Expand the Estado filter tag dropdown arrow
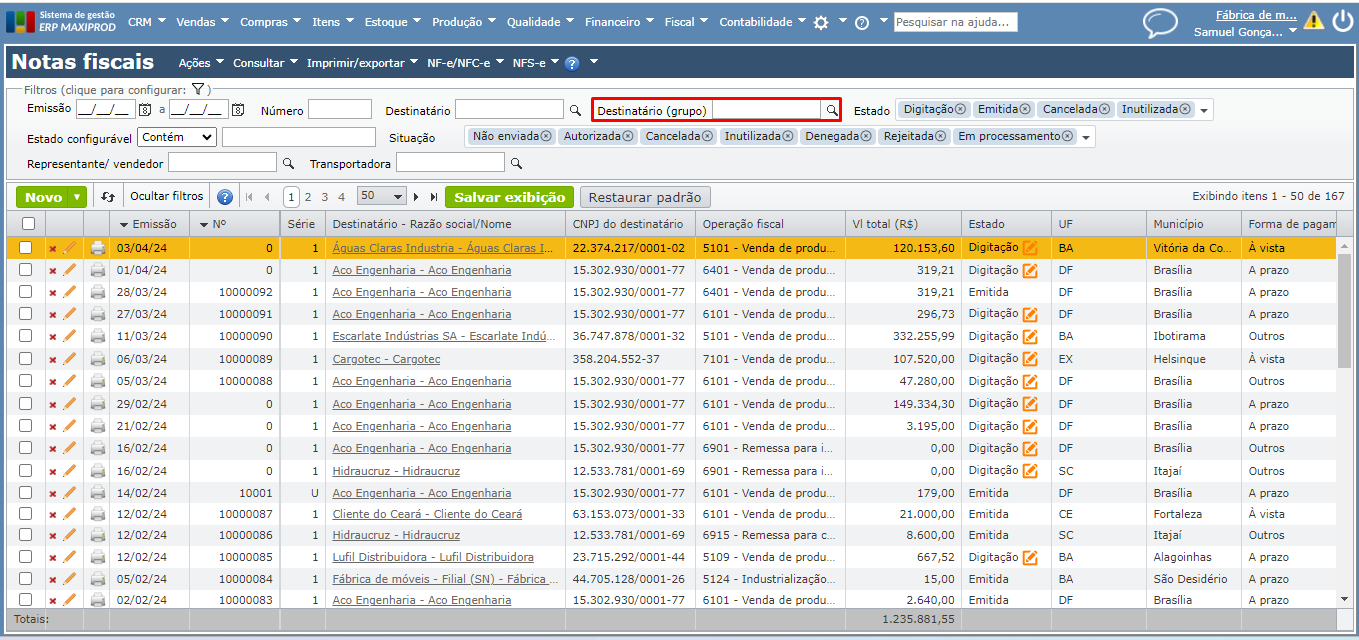This screenshot has width=1359, height=640. (1204, 110)
